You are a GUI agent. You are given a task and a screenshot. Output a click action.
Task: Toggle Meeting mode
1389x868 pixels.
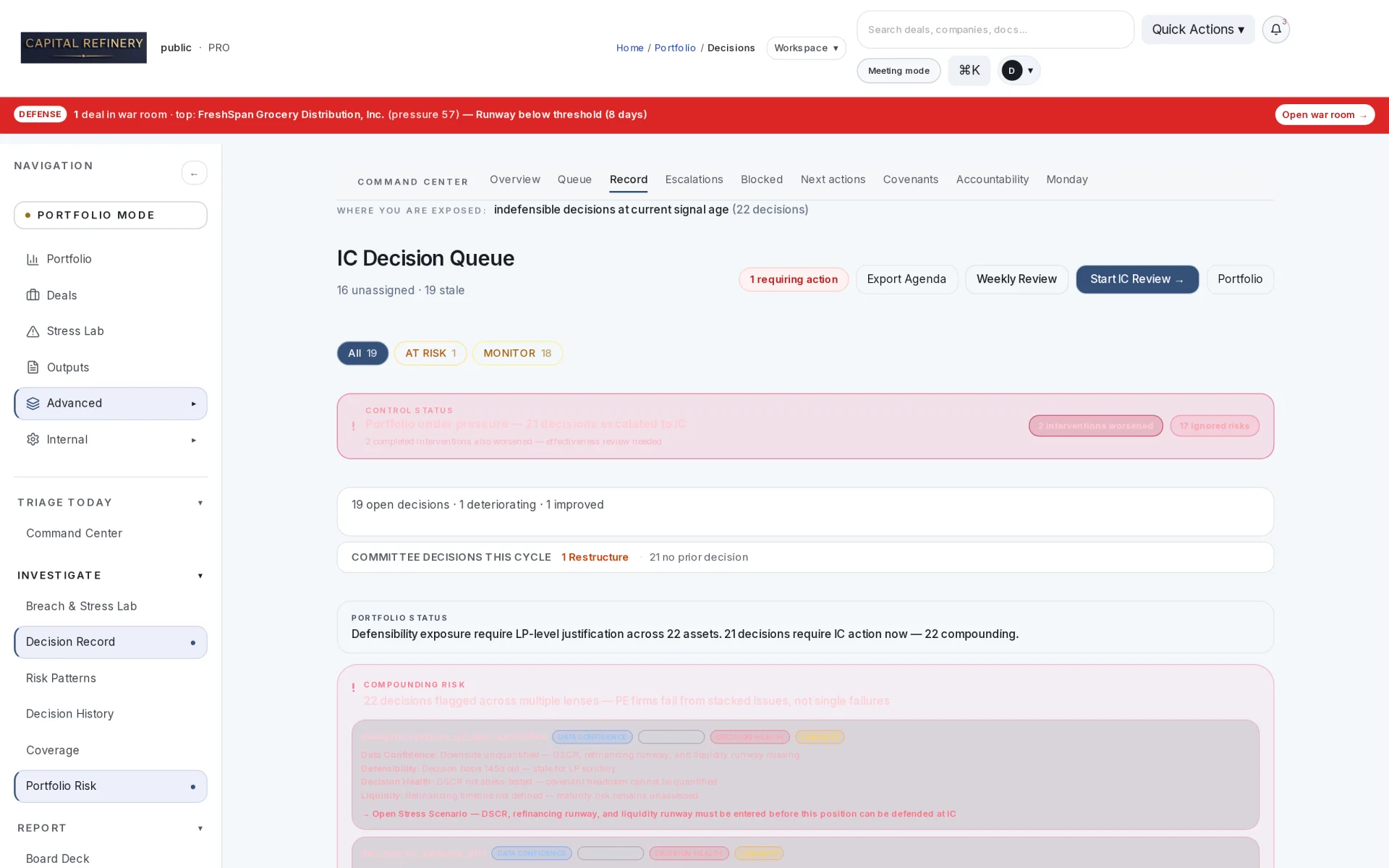(x=899, y=71)
